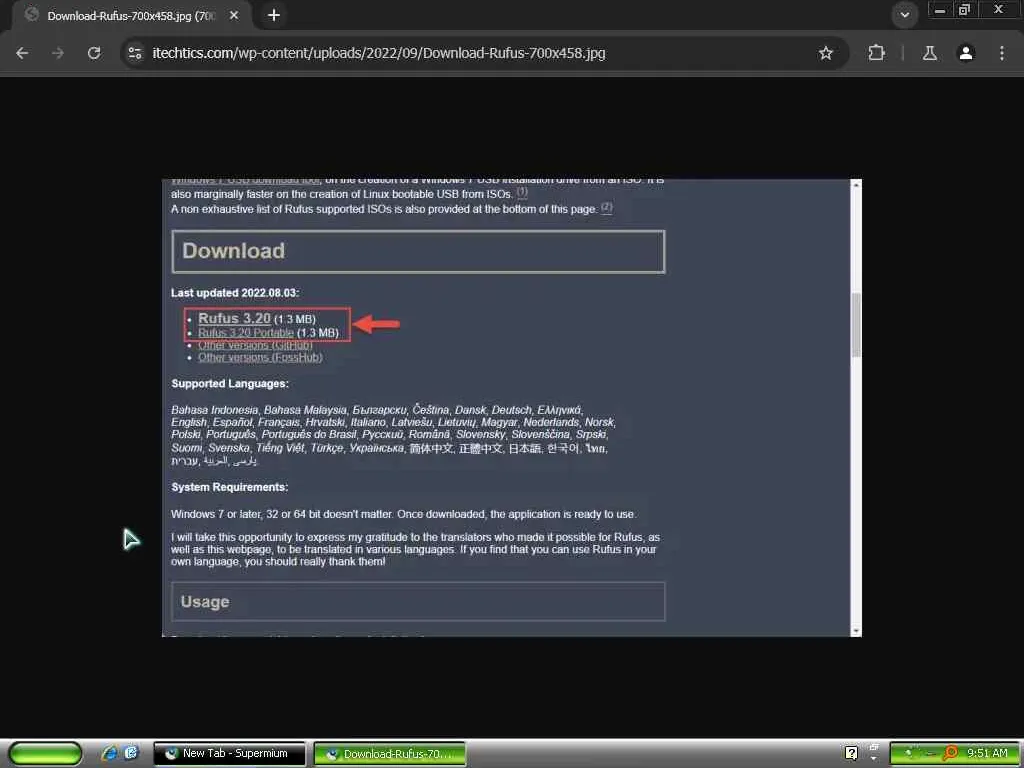Image resolution: width=1024 pixels, height=768 pixels.
Task: Open a new tab with the plus button
Action: [x=274, y=15]
